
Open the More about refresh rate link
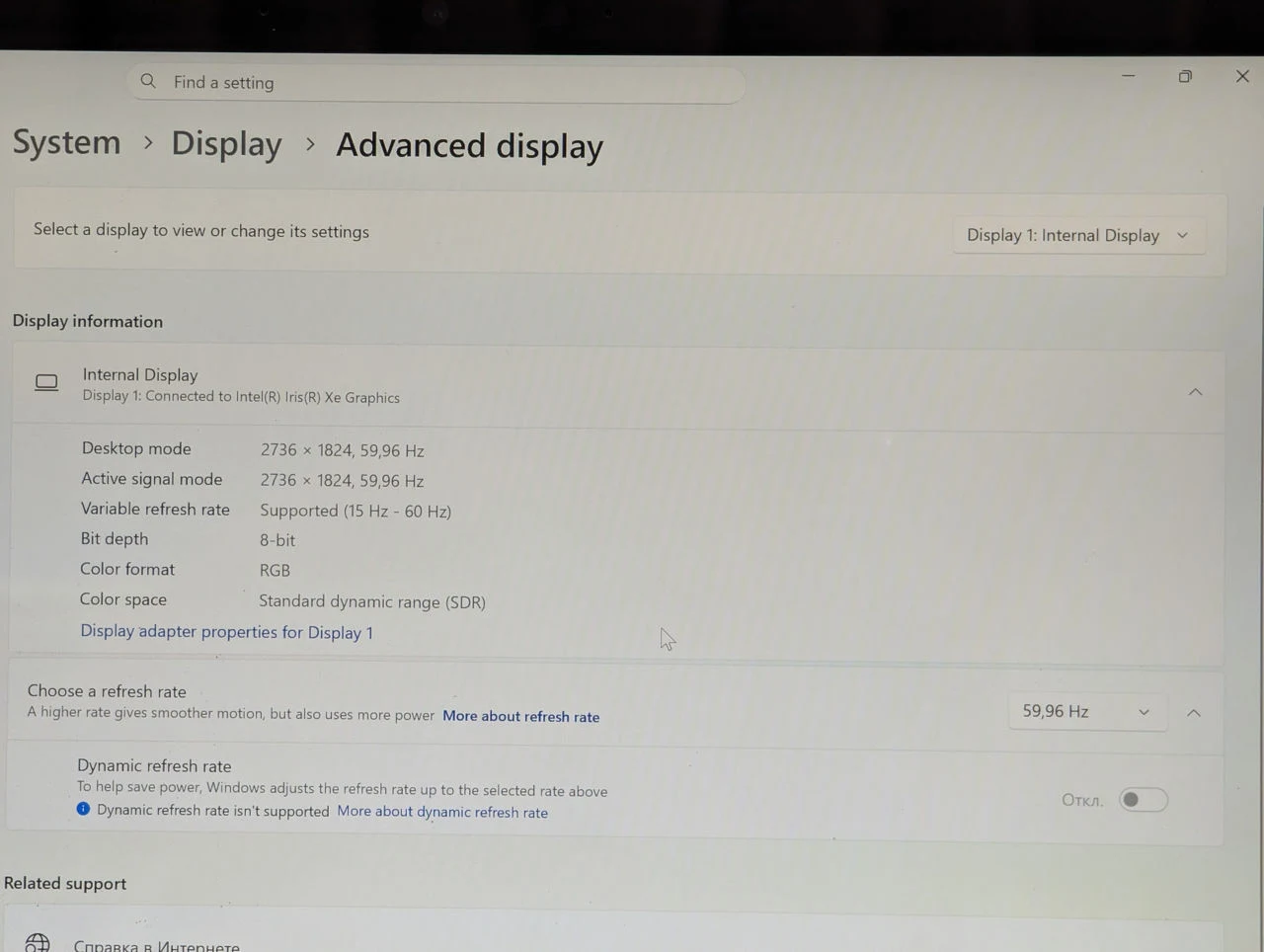[x=521, y=716]
